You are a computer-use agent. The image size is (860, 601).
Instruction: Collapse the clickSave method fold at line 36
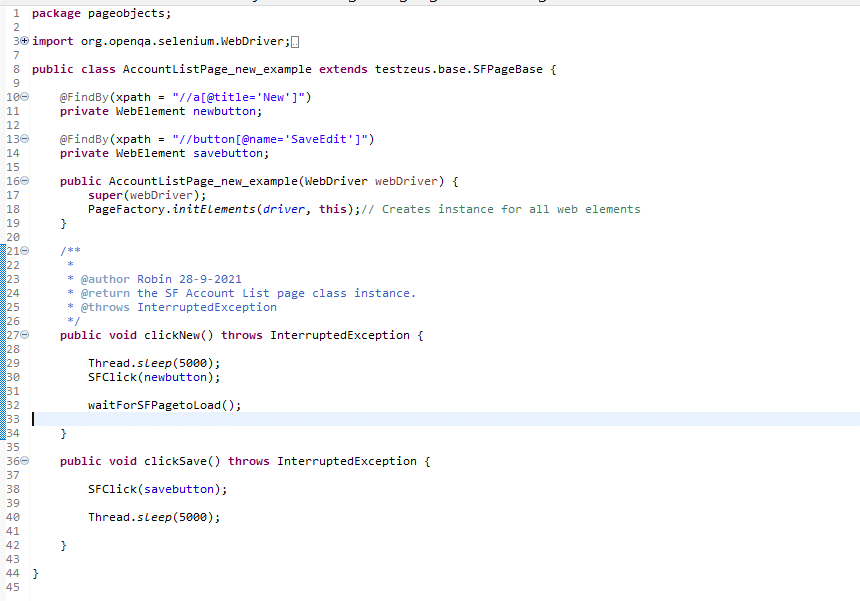pyautogui.click(x=25, y=461)
